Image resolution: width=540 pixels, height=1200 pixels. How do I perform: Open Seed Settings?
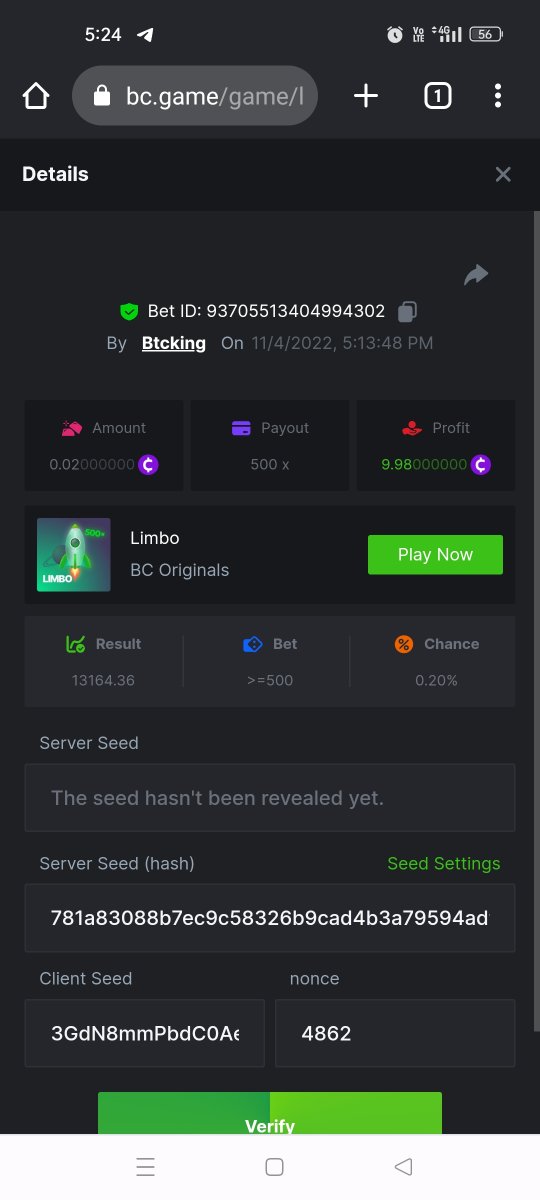click(444, 864)
